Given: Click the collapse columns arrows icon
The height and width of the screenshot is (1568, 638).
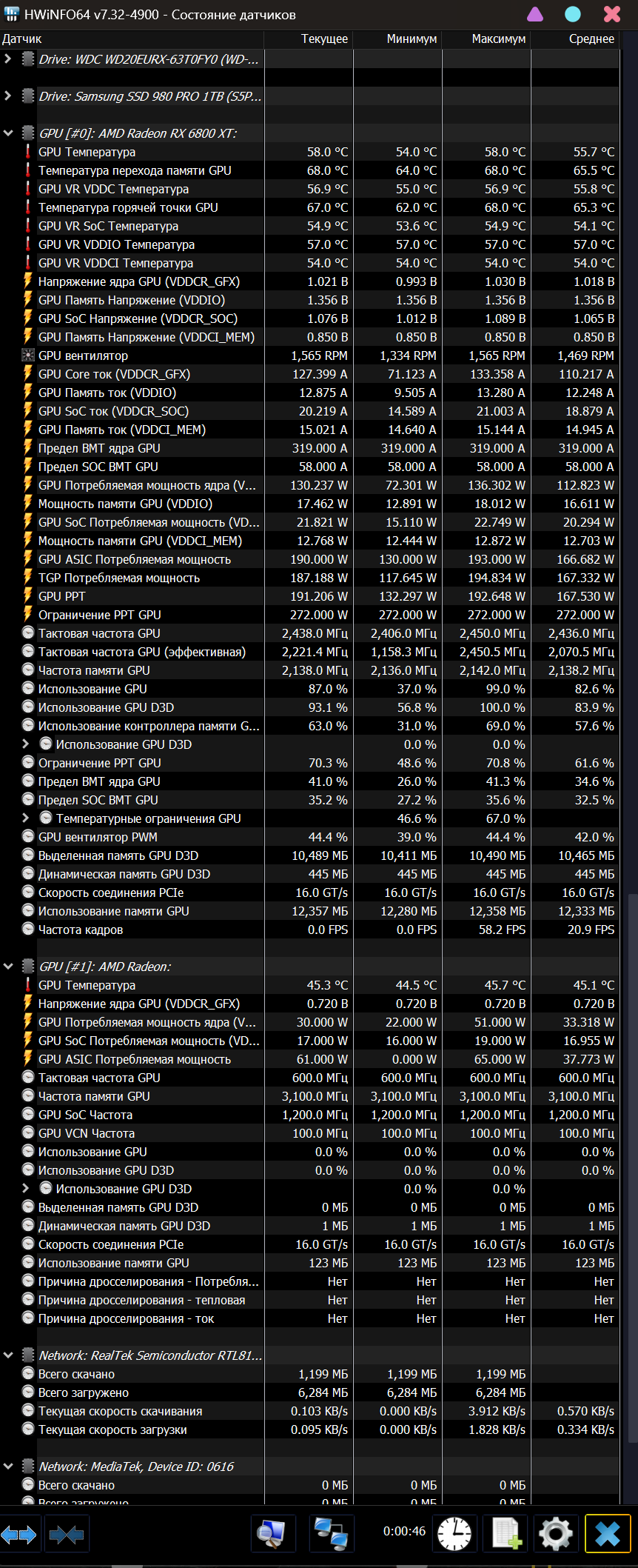Looking at the screenshot, I should (67, 1535).
